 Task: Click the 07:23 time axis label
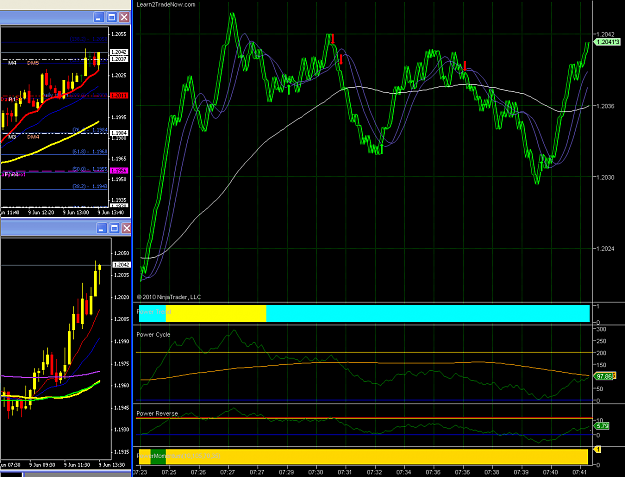[140, 473]
